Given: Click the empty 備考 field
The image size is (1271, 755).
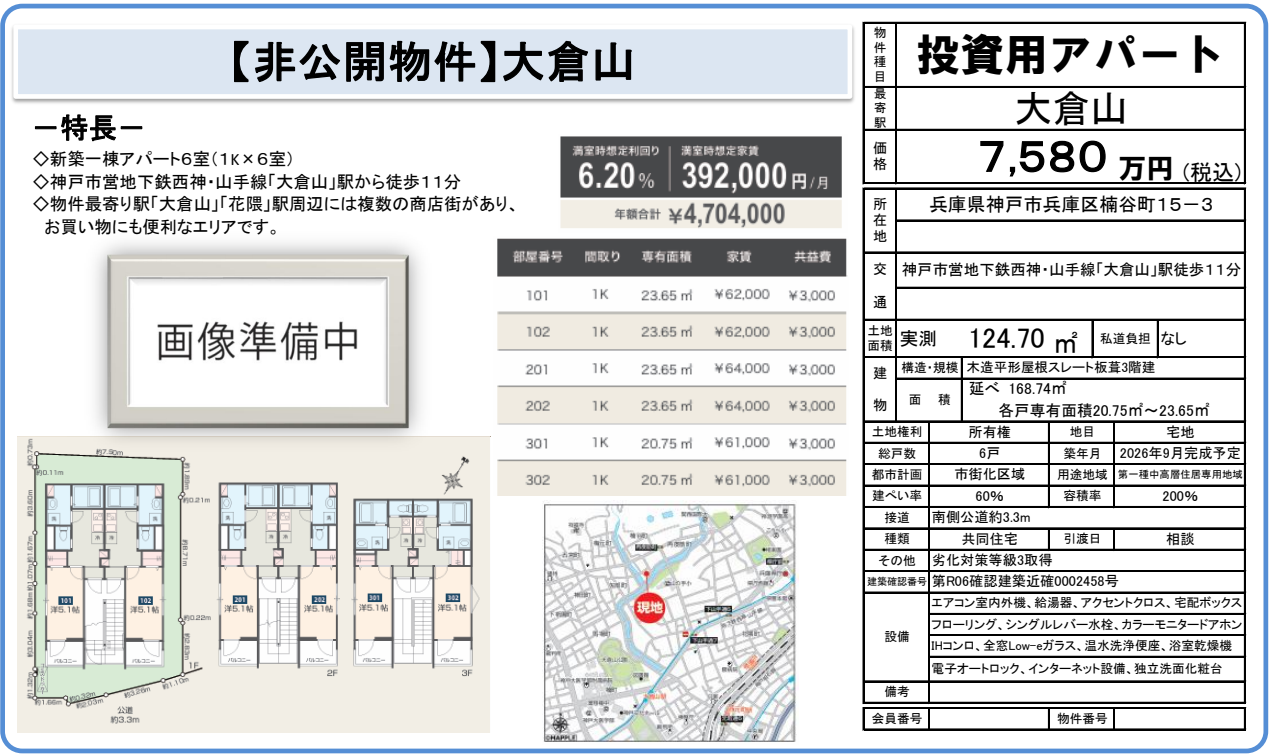Looking at the screenshot, I should point(1087,692).
